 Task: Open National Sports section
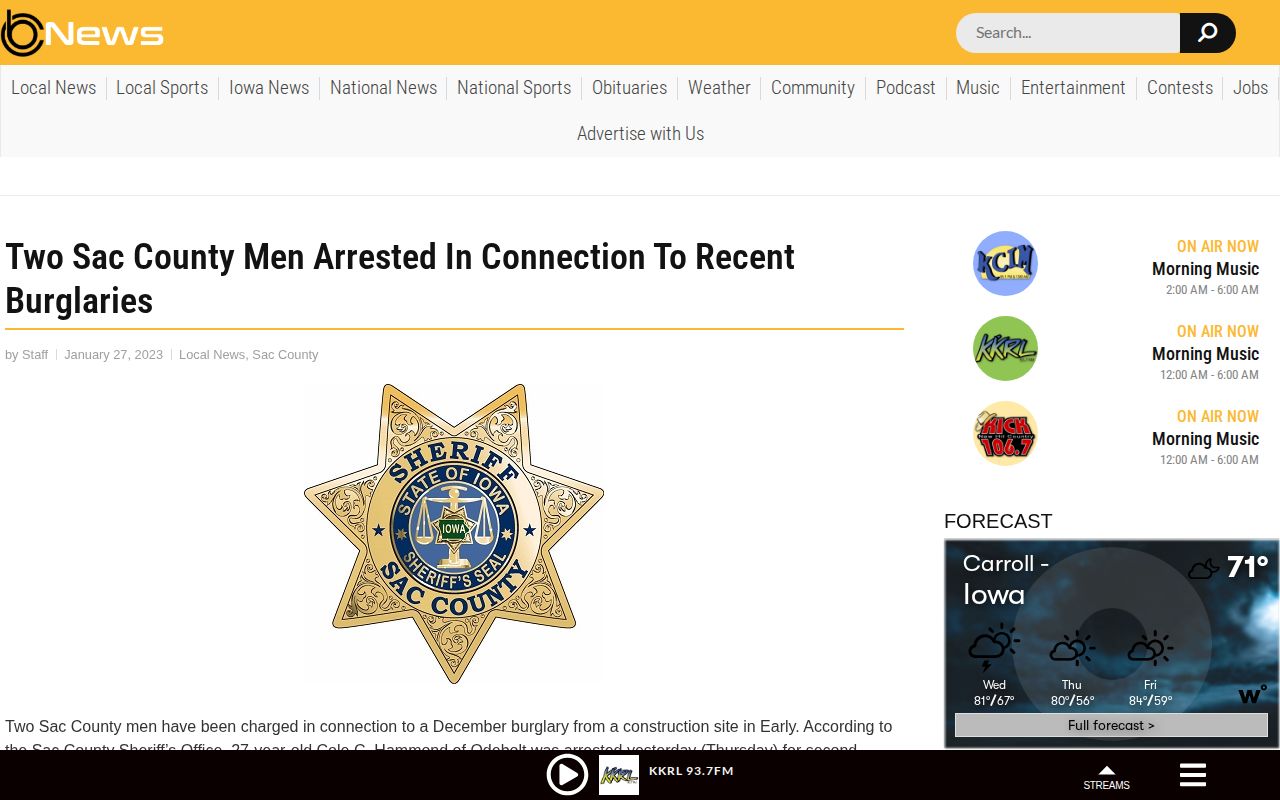pos(514,88)
